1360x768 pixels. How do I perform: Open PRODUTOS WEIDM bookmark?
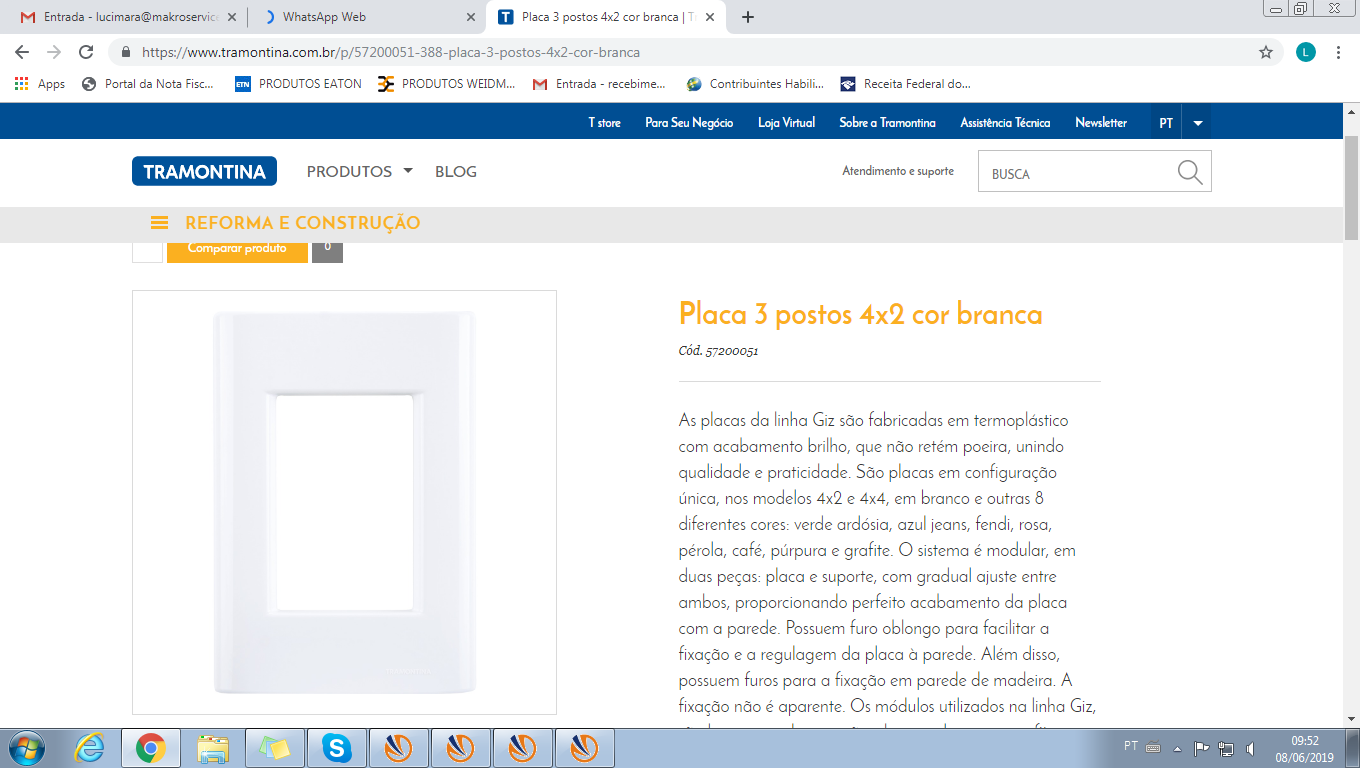tap(446, 84)
